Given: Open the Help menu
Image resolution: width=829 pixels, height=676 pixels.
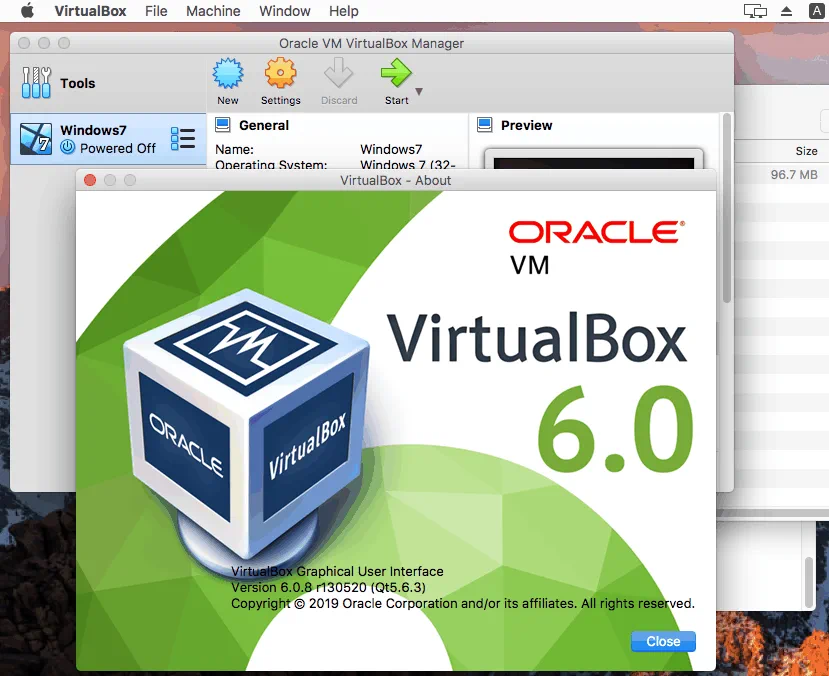Looking at the screenshot, I should point(343,11).
